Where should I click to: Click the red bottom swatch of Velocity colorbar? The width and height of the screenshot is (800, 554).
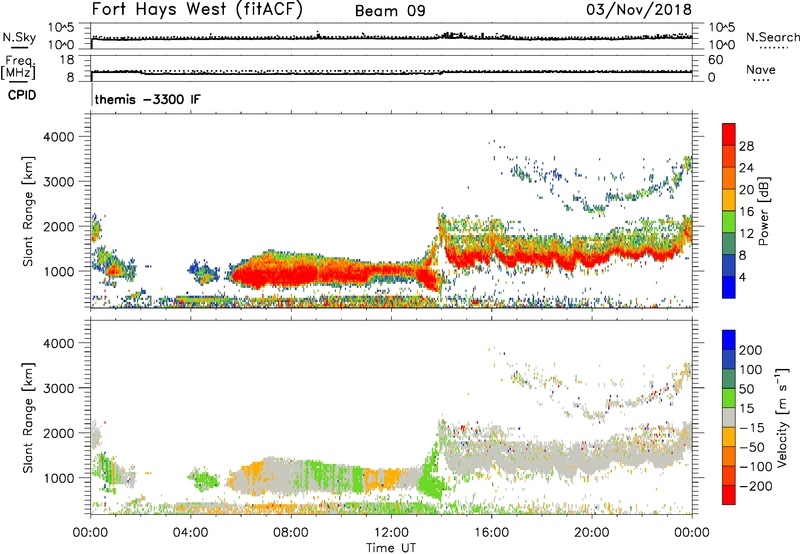point(729,495)
